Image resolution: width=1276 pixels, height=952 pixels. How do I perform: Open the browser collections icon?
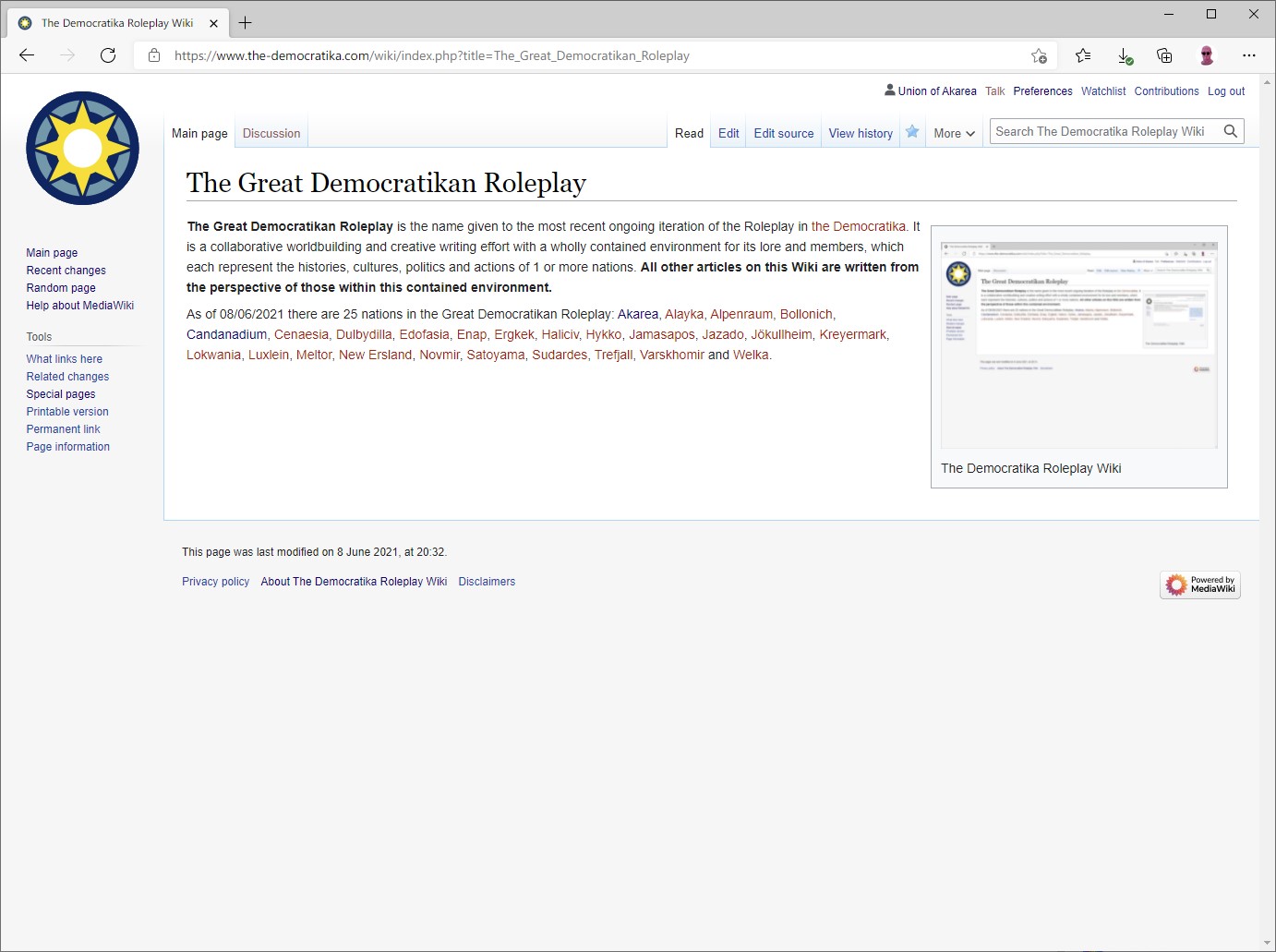pos(1164,55)
